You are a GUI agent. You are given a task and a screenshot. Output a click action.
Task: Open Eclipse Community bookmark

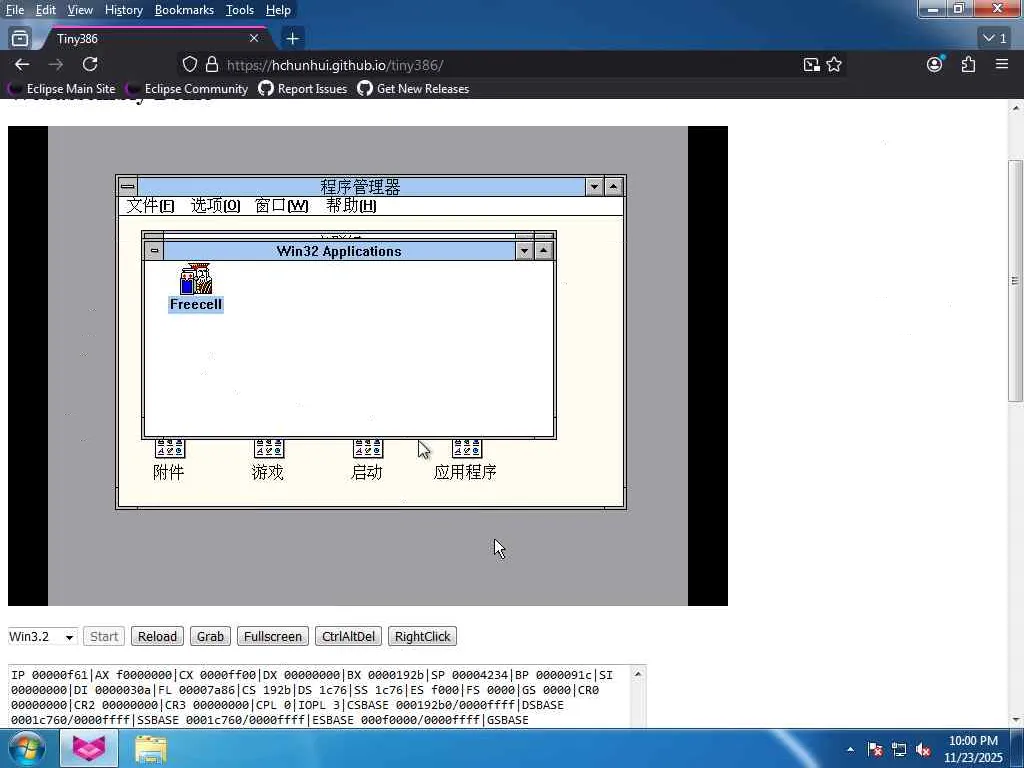[x=187, y=89]
